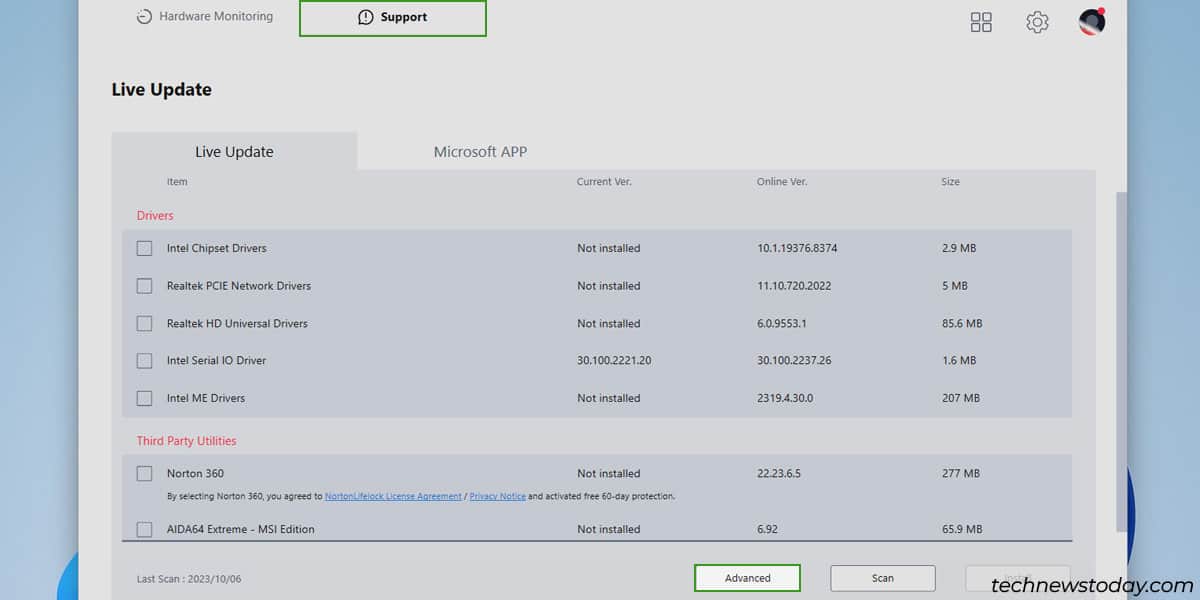Switch to the Microsoft APP tab
The image size is (1200, 600).
tap(480, 152)
